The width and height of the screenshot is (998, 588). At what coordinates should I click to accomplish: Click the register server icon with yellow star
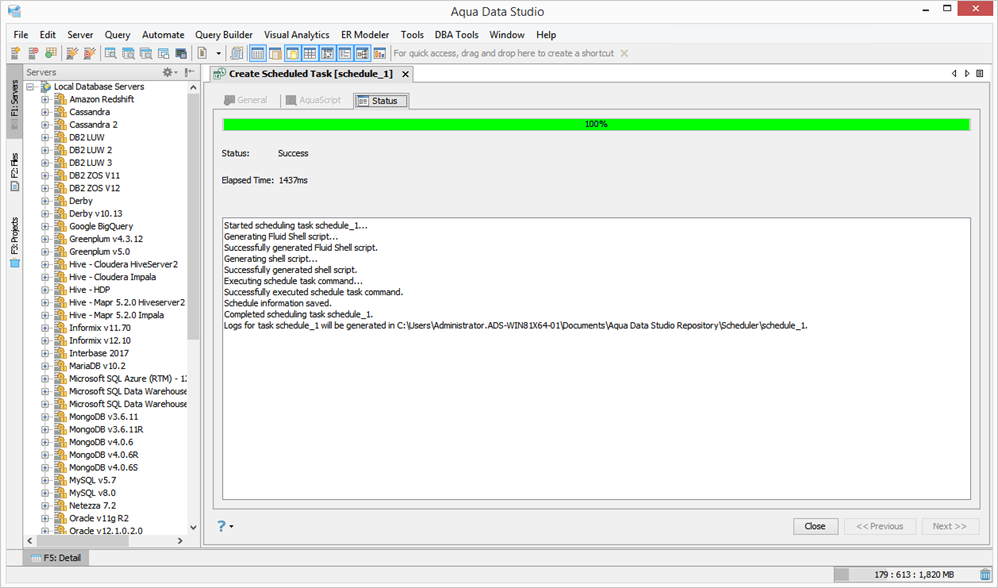click(15, 53)
